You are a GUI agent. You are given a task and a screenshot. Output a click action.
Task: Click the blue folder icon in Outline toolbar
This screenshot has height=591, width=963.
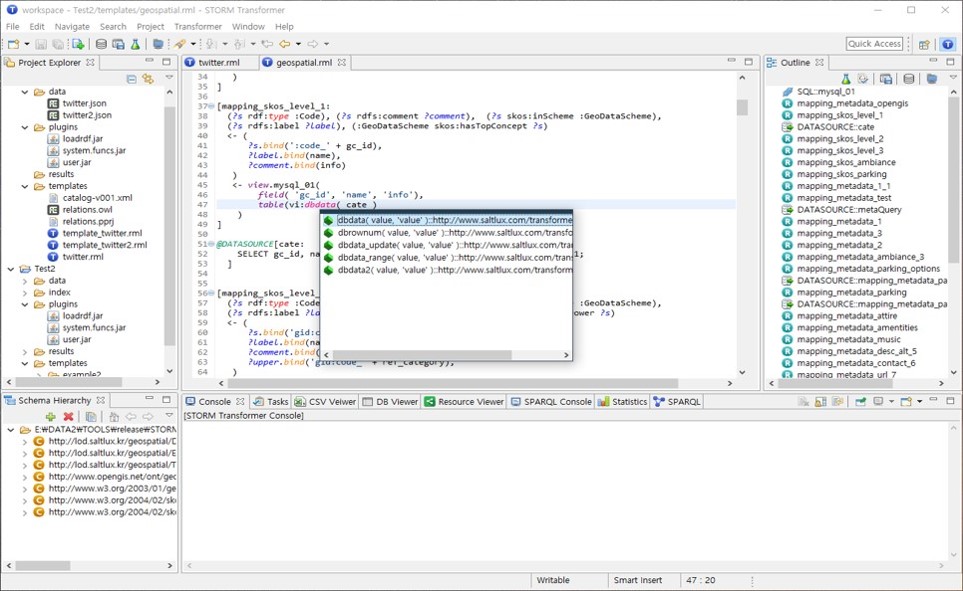point(932,79)
